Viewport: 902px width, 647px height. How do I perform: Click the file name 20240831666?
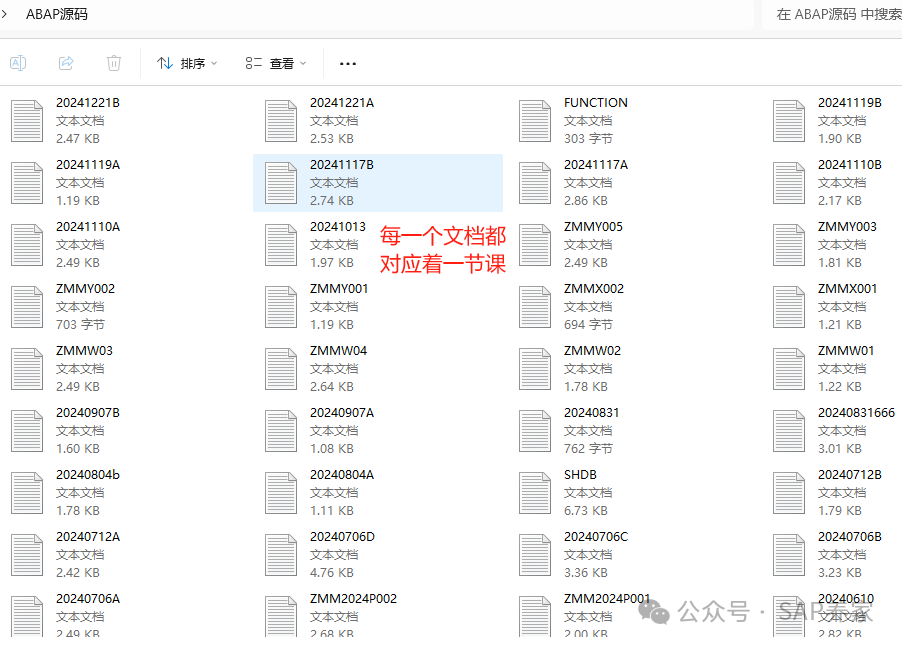(x=857, y=413)
